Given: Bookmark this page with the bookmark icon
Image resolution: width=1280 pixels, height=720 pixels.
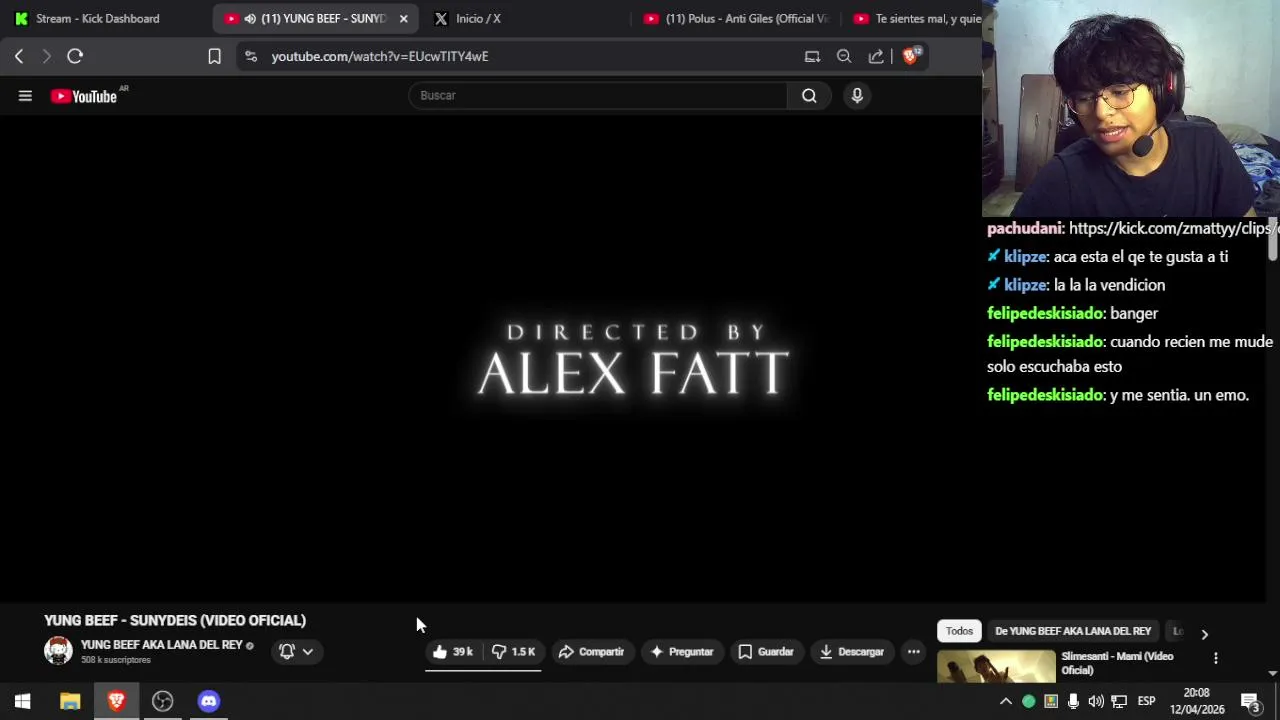Looking at the screenshot, I should pyautogui.click(x=214, y=57).
